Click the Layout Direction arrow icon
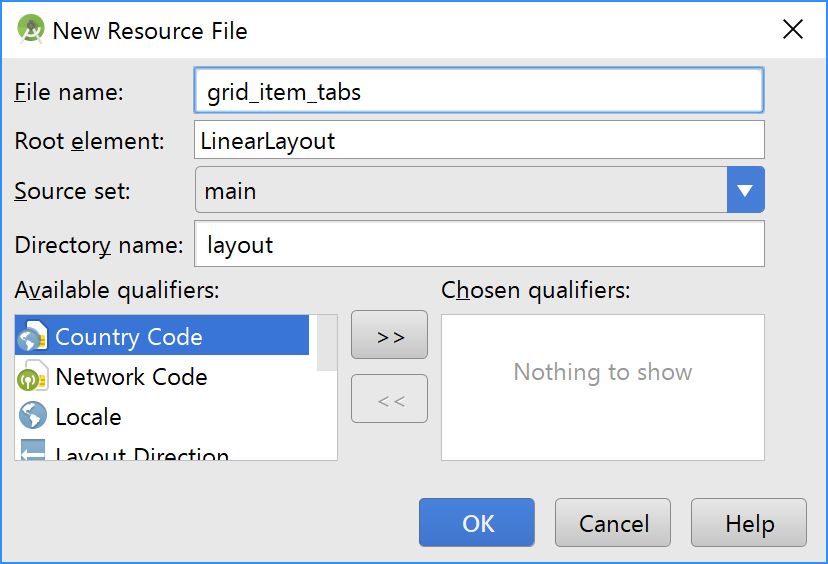 33,452
